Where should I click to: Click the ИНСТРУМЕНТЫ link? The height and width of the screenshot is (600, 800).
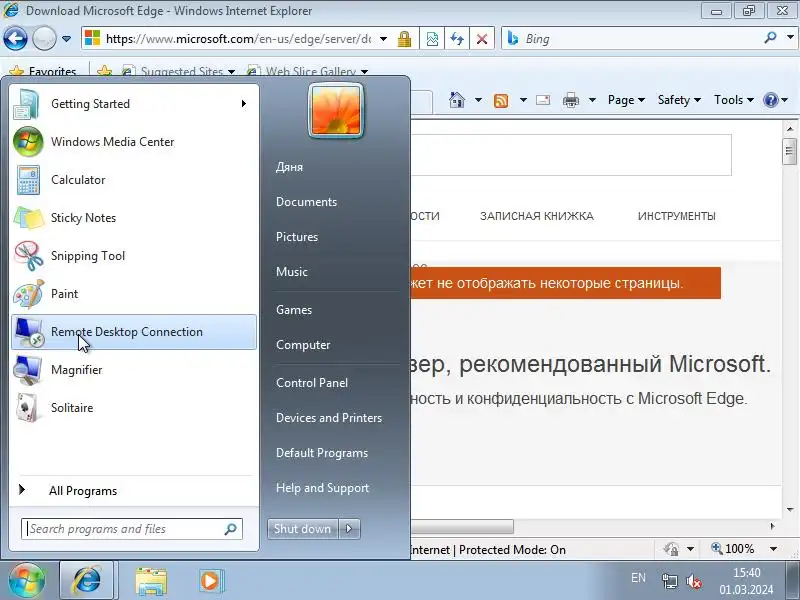pyautogui.click(x=677, y=216)
